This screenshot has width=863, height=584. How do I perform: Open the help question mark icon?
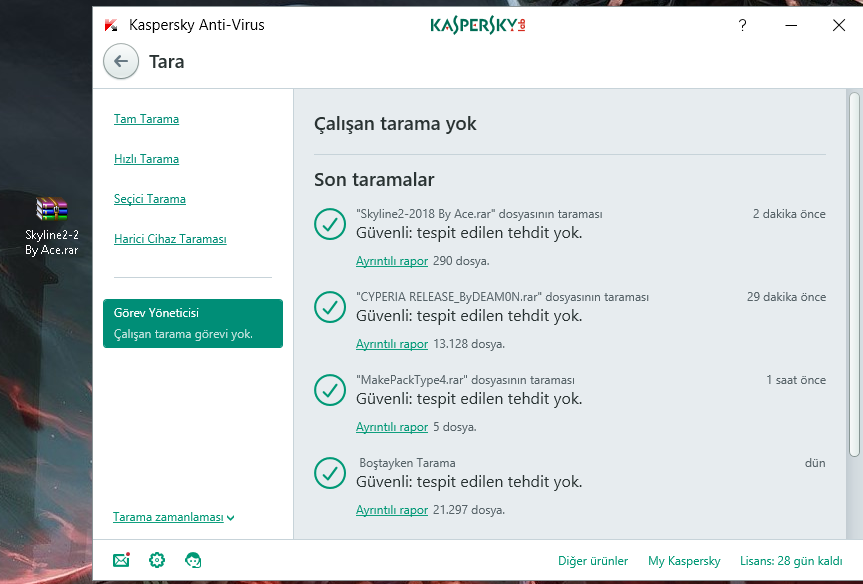(742, 25)
